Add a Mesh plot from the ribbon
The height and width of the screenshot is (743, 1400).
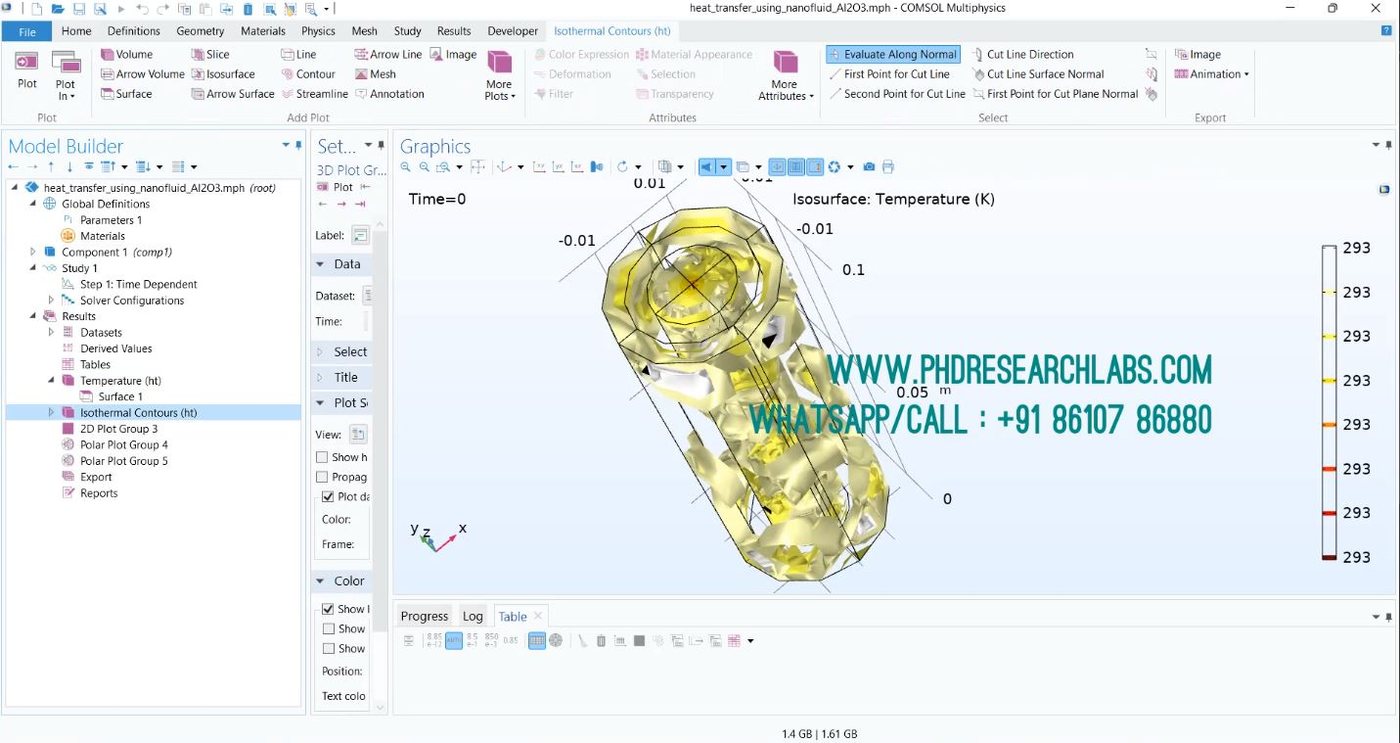375,74
